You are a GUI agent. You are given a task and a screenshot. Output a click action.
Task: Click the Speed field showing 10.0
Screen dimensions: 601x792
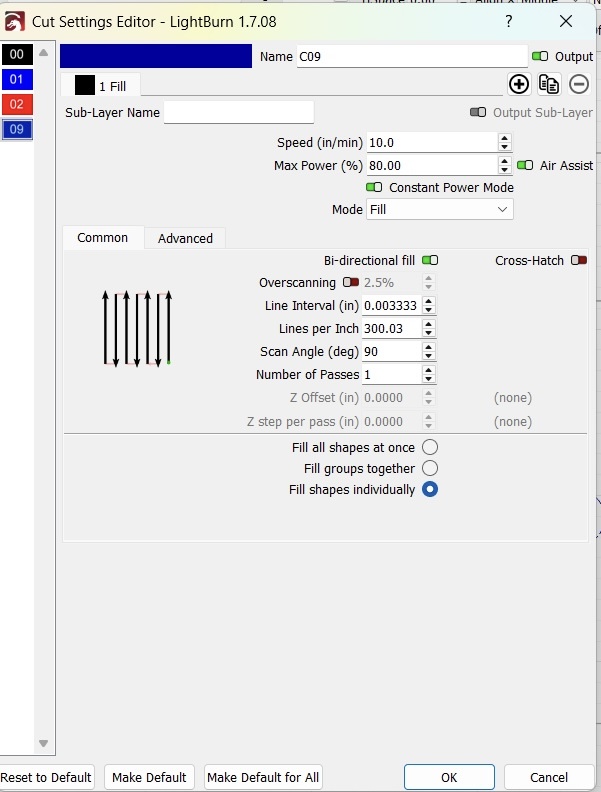coord(432,142)
